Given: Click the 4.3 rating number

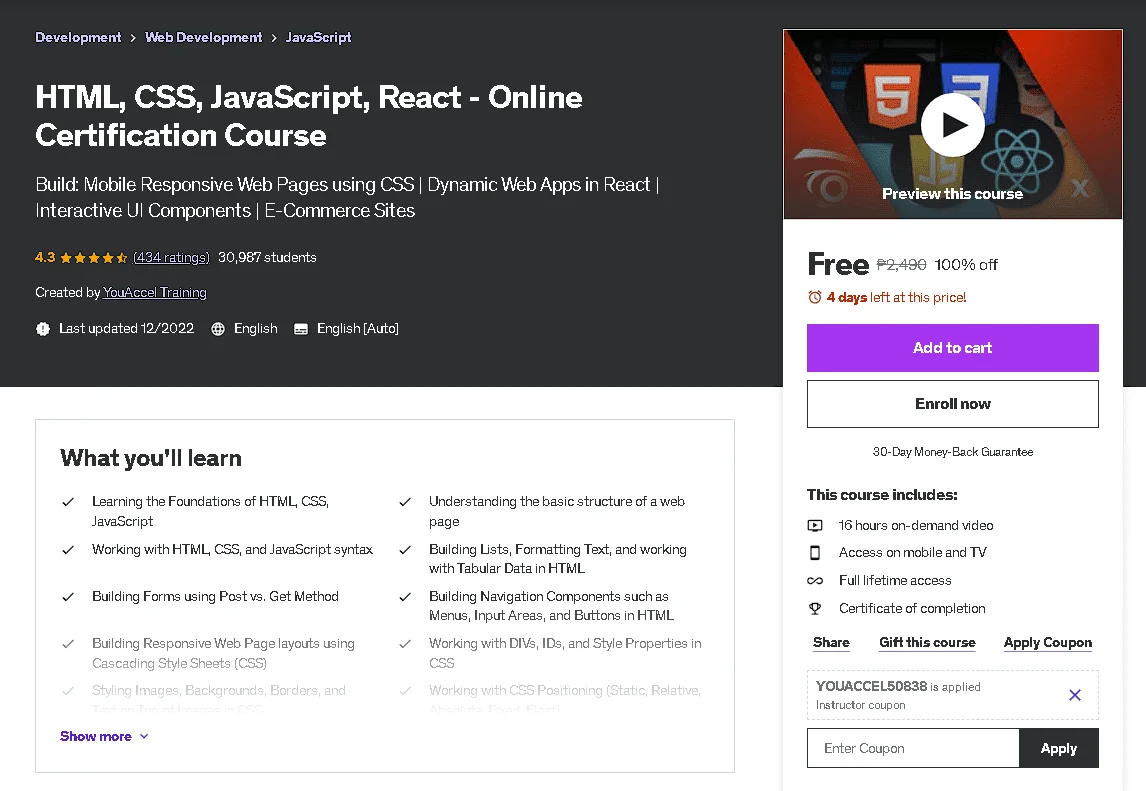Looking at the screenshot, I should (x=45, y=257).
